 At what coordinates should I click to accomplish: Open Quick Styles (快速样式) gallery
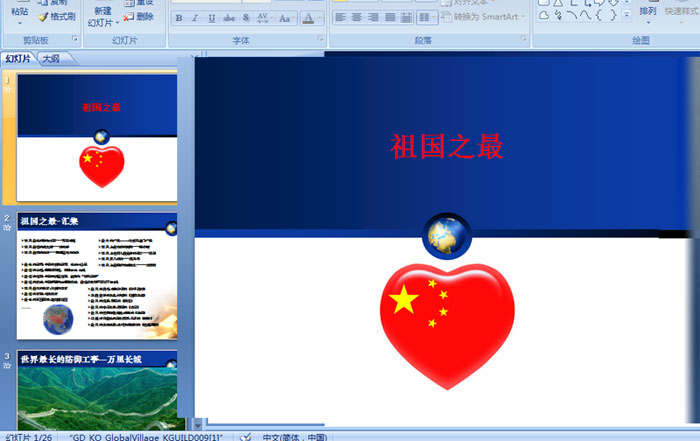coord(682,14)
